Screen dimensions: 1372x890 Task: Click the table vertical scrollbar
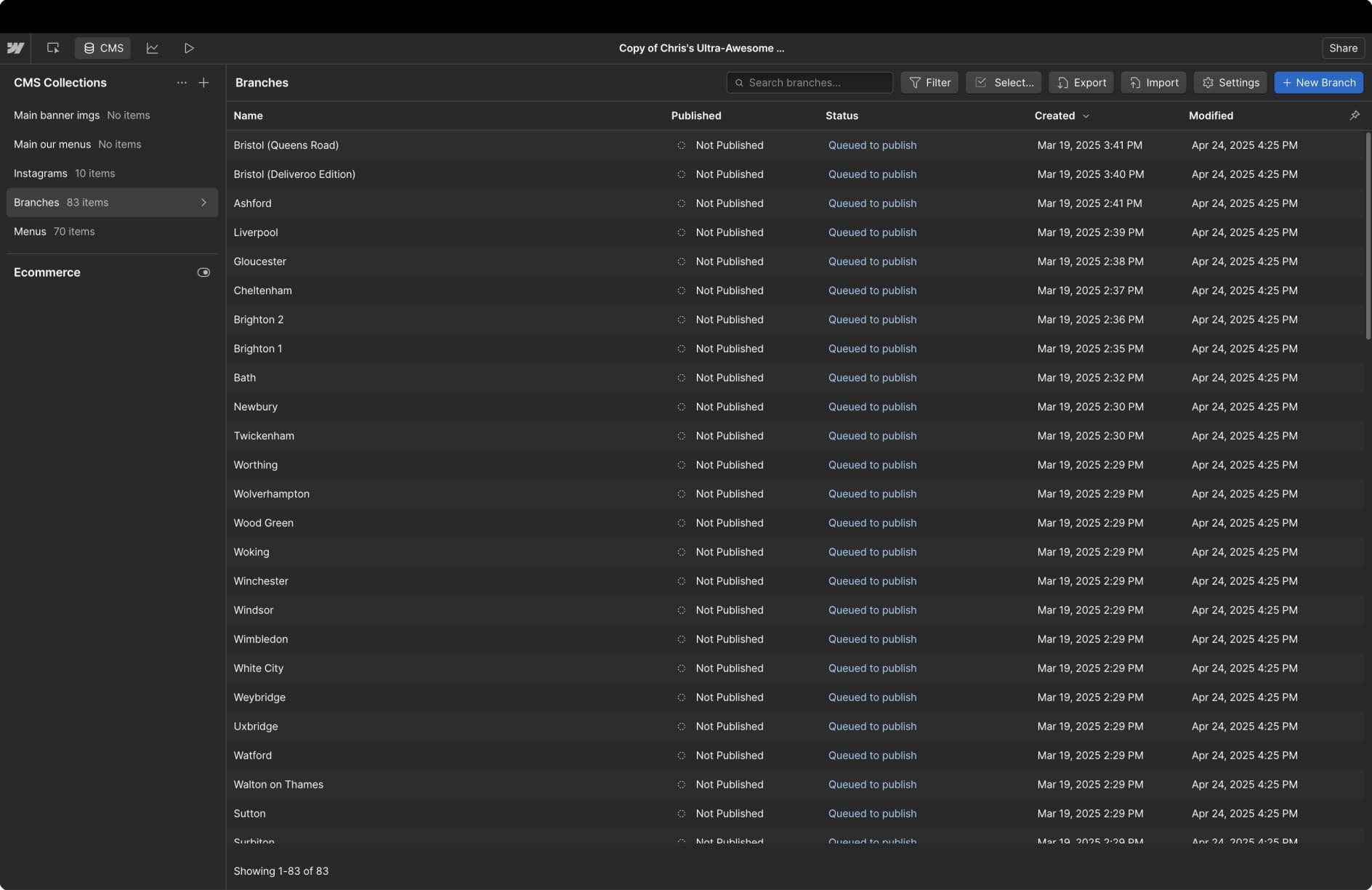tap(1368, 236)
